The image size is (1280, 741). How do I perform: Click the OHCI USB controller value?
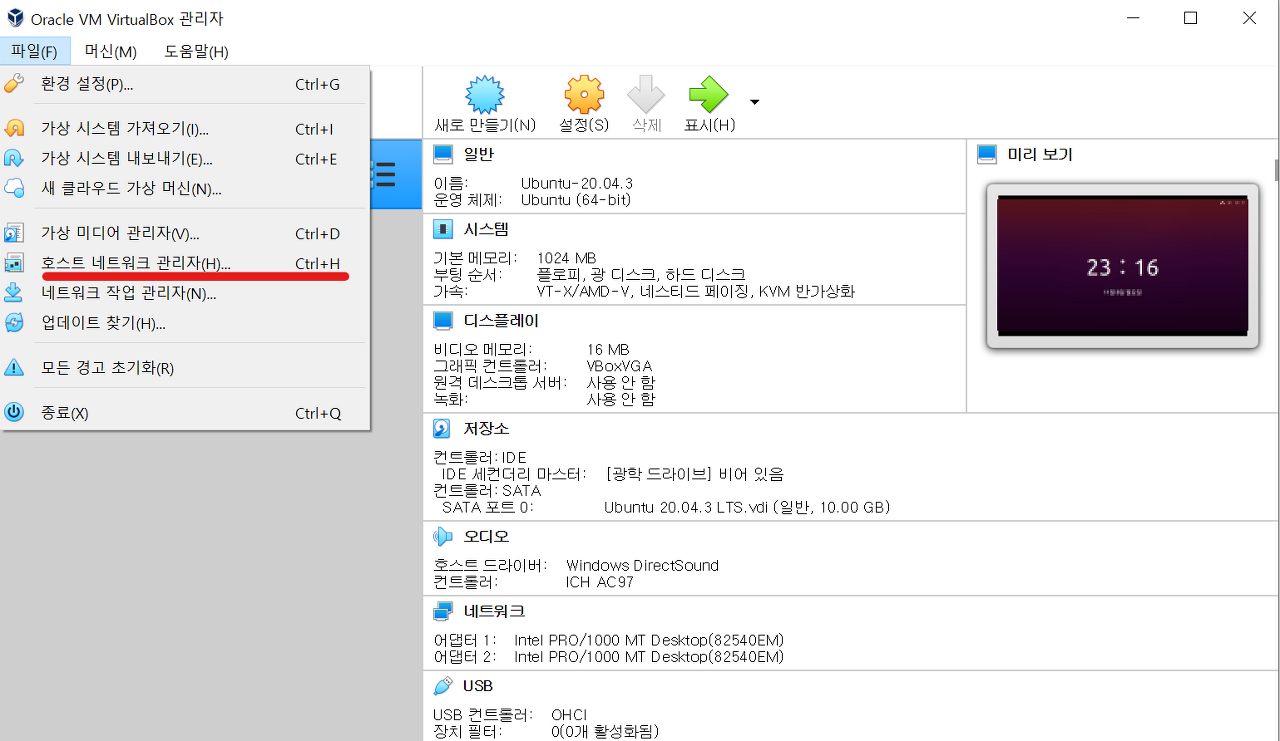[x=571, y=715]
